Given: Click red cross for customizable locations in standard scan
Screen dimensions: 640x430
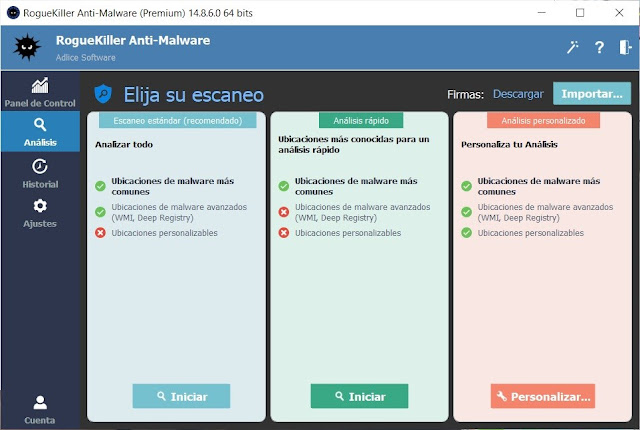Looking at the screenshot, I should (100, 233).
